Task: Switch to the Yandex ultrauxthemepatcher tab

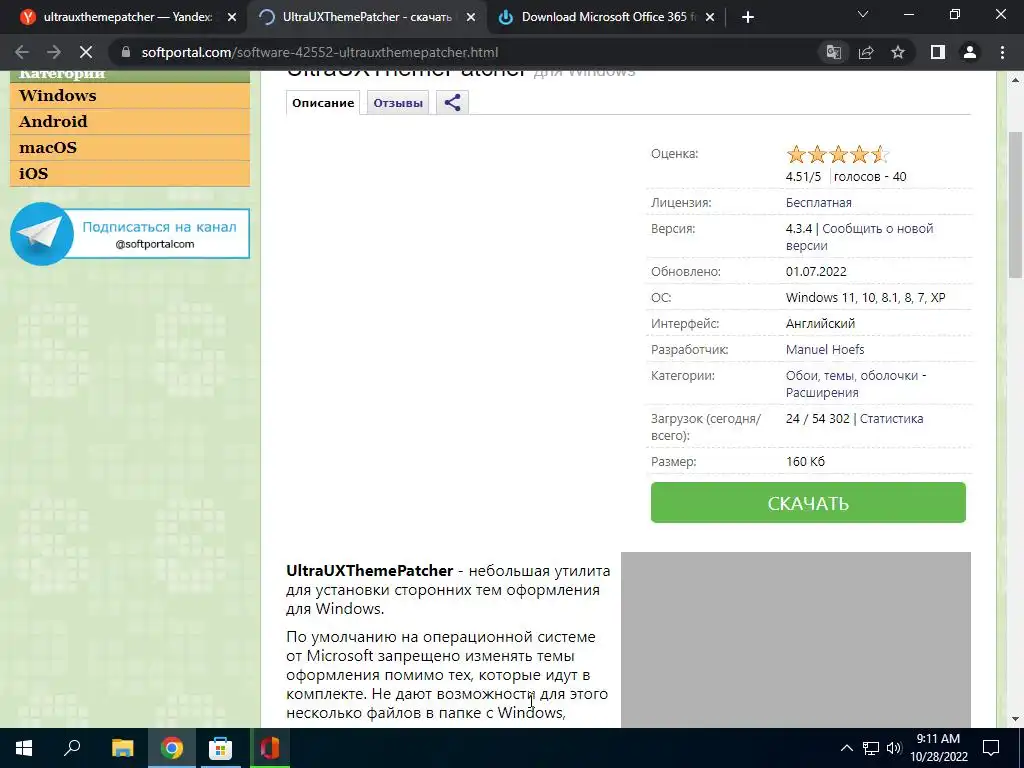Action: tap(127, 17)
